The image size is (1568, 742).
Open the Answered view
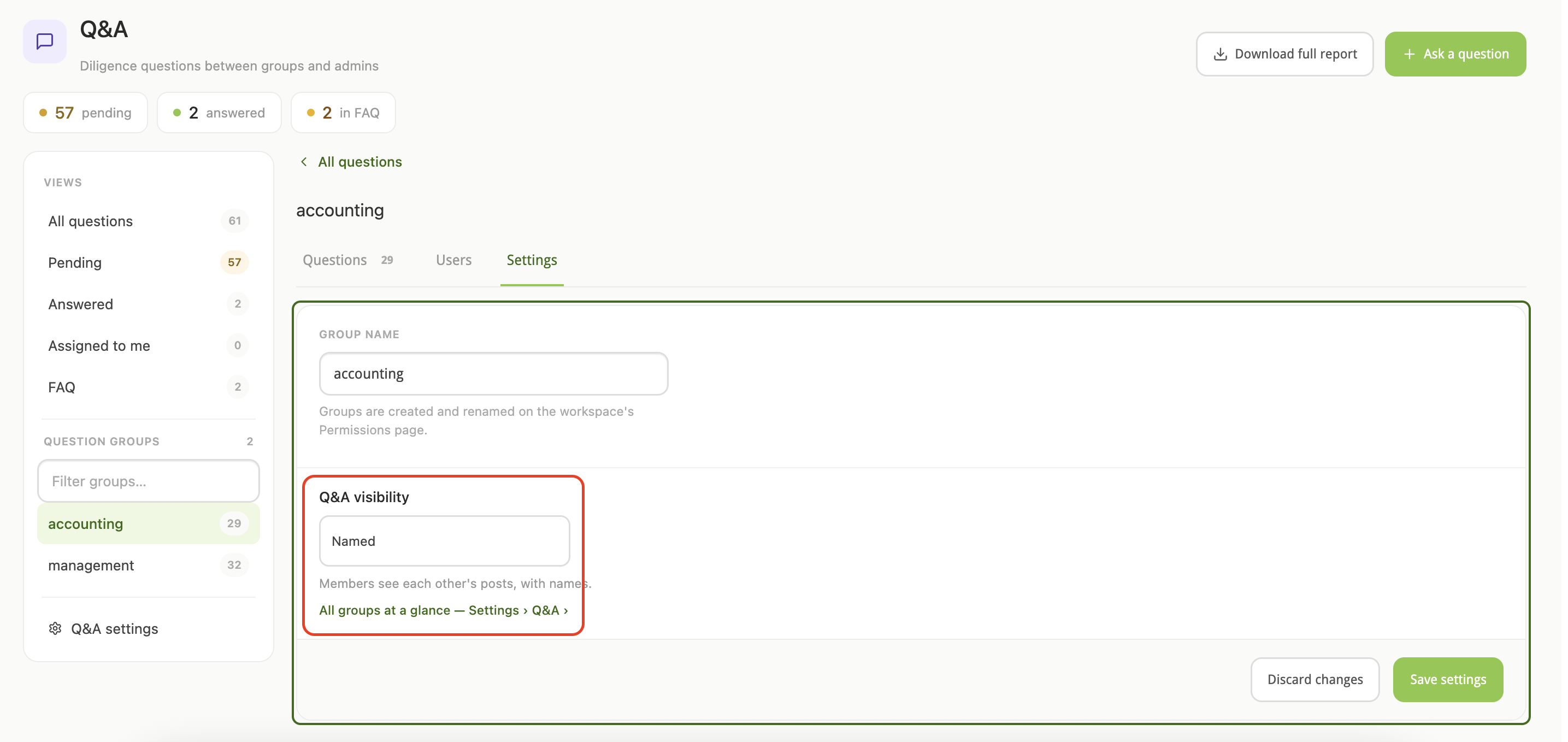point(148,304)
